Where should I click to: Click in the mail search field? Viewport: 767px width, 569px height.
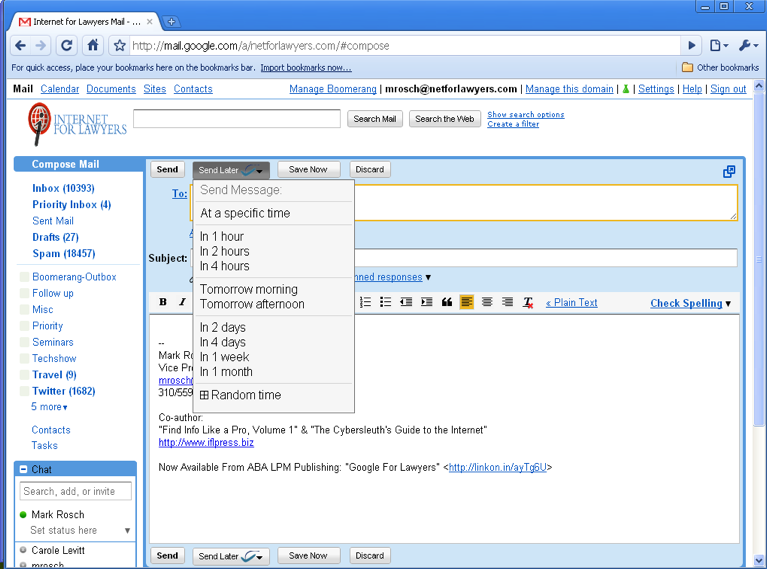(237, 119)
